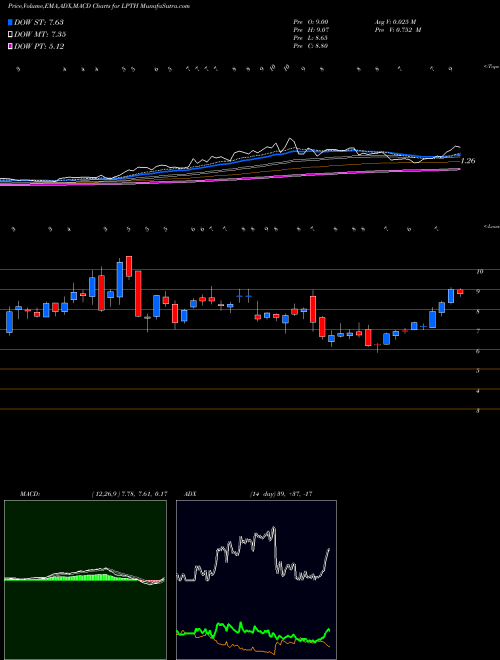
Task: Select the 'Pre H: 9.07' value
Action: pyautogui.click(x=311, y=30)
